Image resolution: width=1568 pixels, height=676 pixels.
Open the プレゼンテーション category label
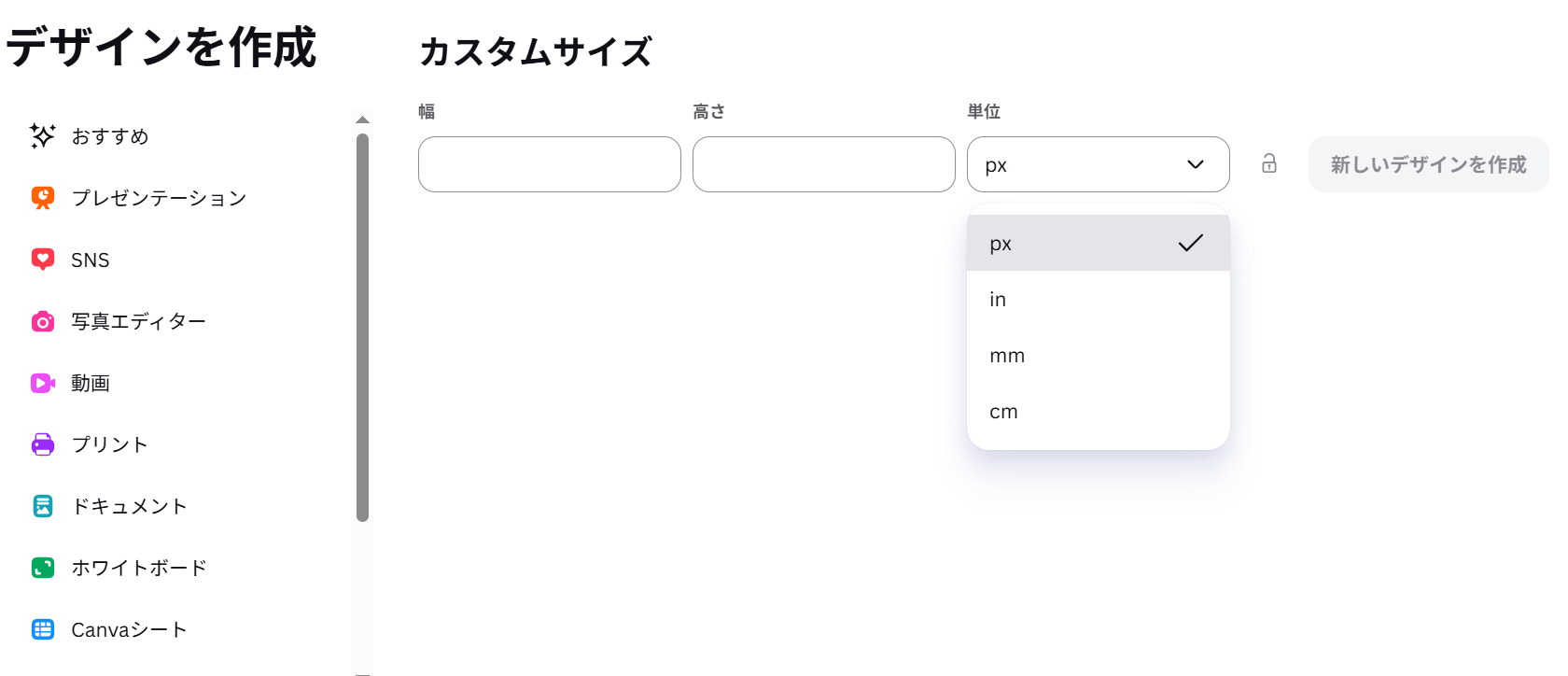click(160, 198)
